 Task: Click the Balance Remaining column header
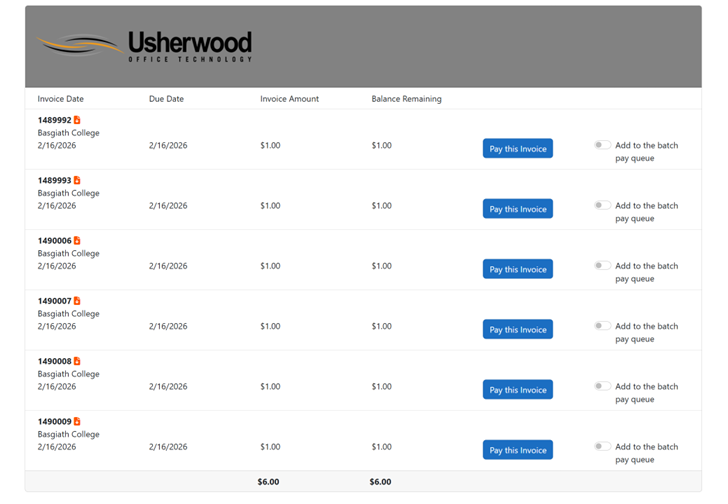click(x=406, y=99)
